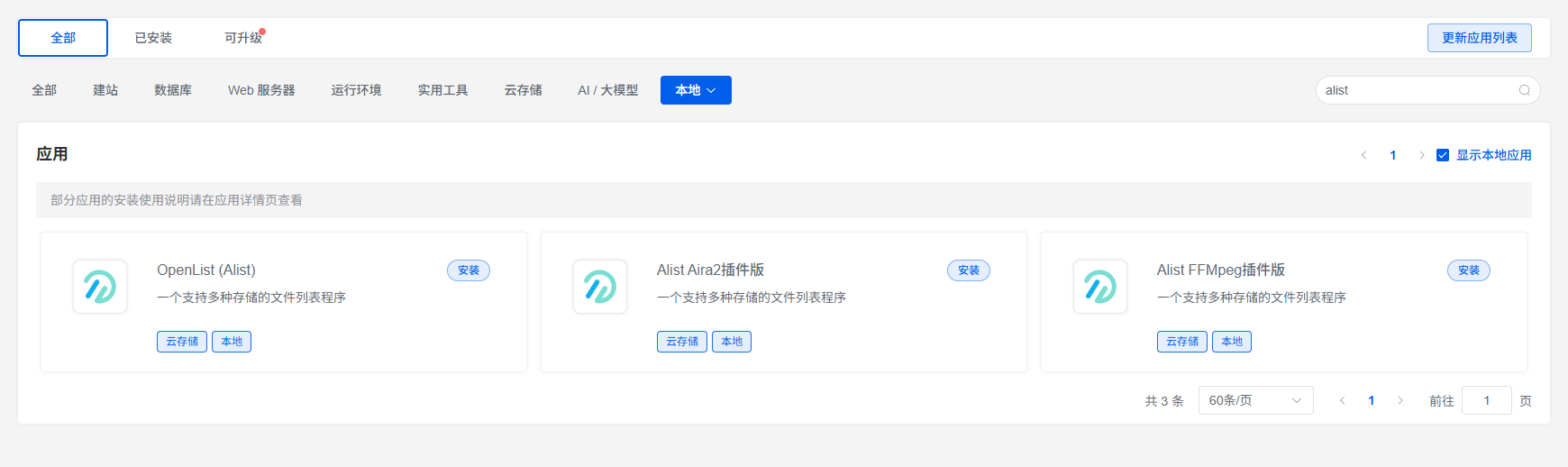Select the 全部 category filter

pyautogui.click(x=44, y=90)
